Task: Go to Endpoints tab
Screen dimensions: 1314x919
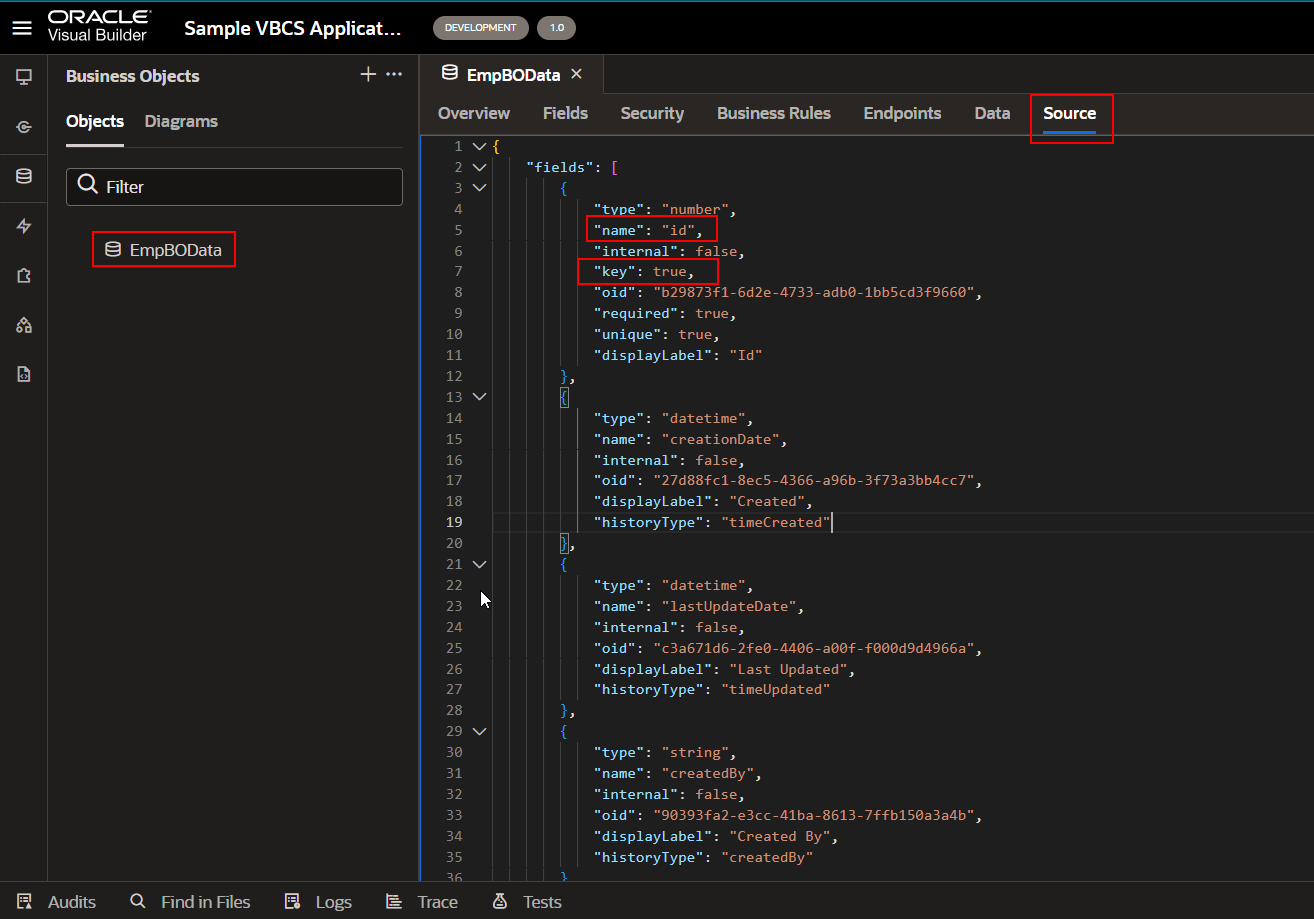Action: click(902, 113)
